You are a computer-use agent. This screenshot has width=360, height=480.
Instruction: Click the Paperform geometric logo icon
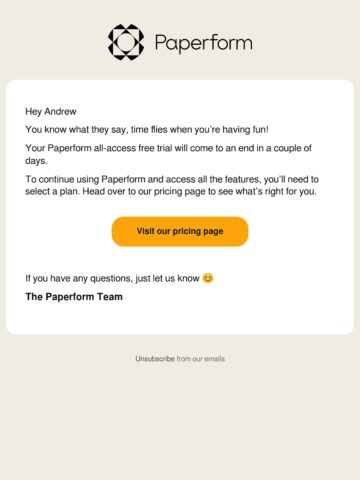pyautogui.click(x=126, y=42)
